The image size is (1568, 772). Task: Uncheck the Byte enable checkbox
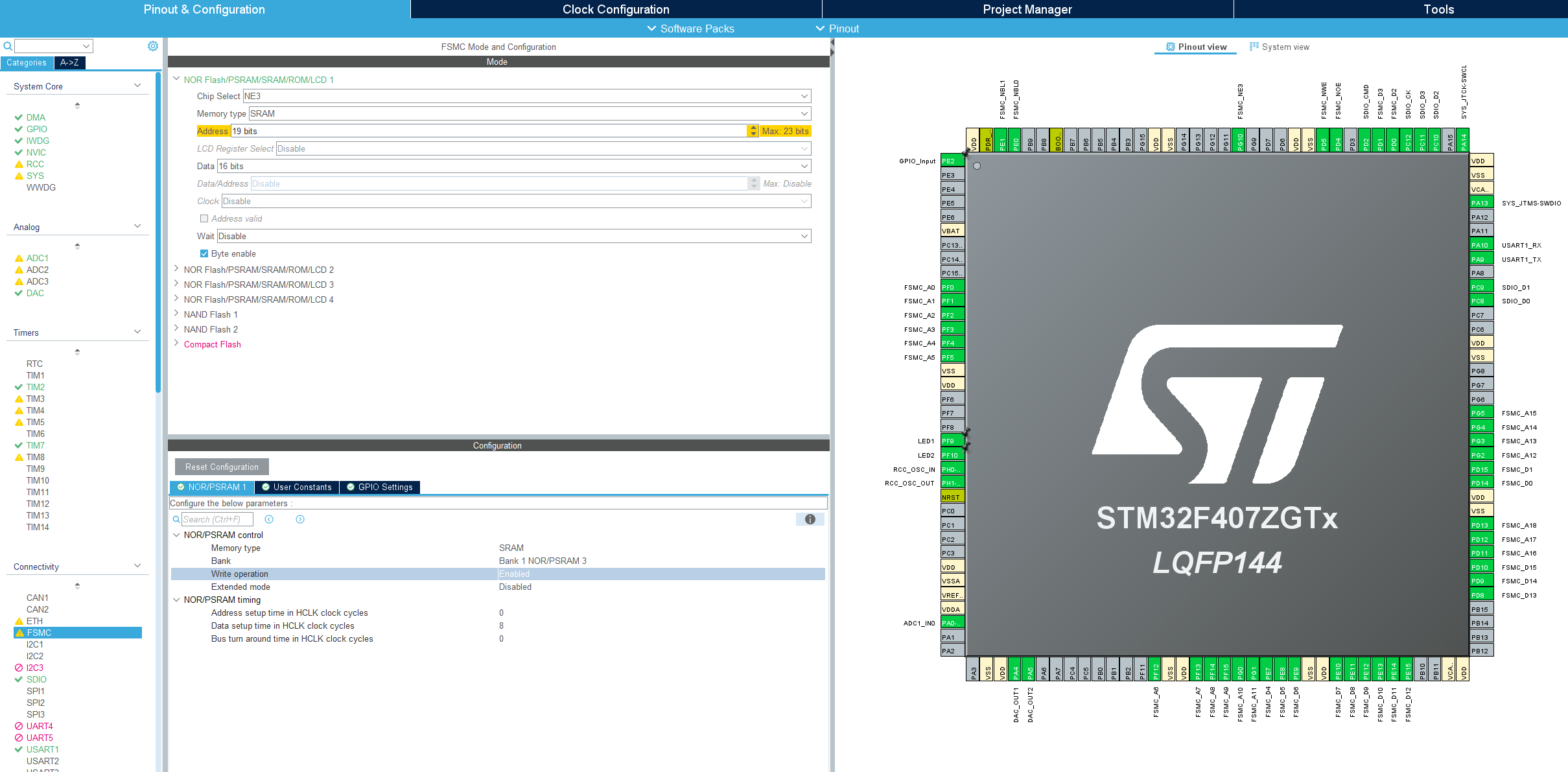pos(204,253)
